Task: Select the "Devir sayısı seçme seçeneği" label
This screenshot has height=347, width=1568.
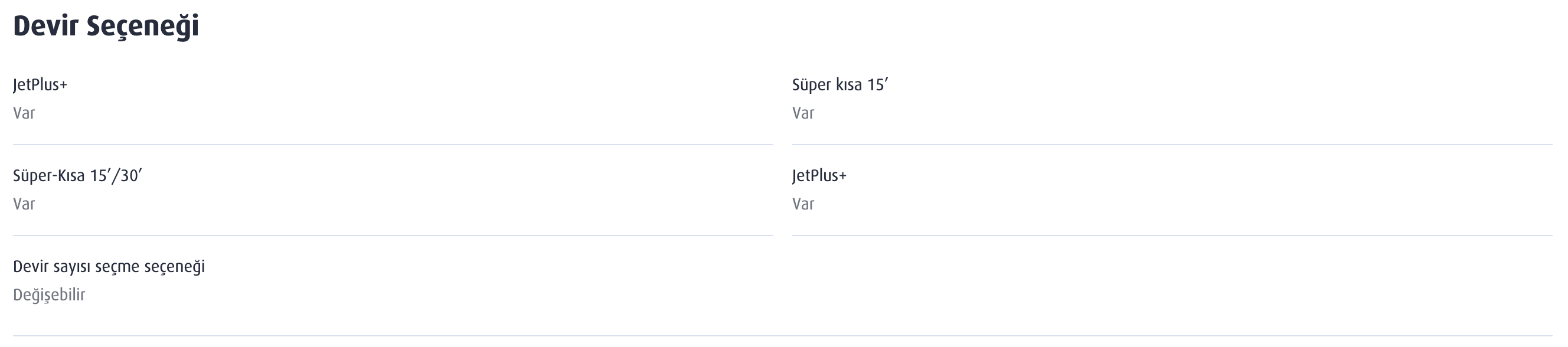Action: [x=109, y=267]
